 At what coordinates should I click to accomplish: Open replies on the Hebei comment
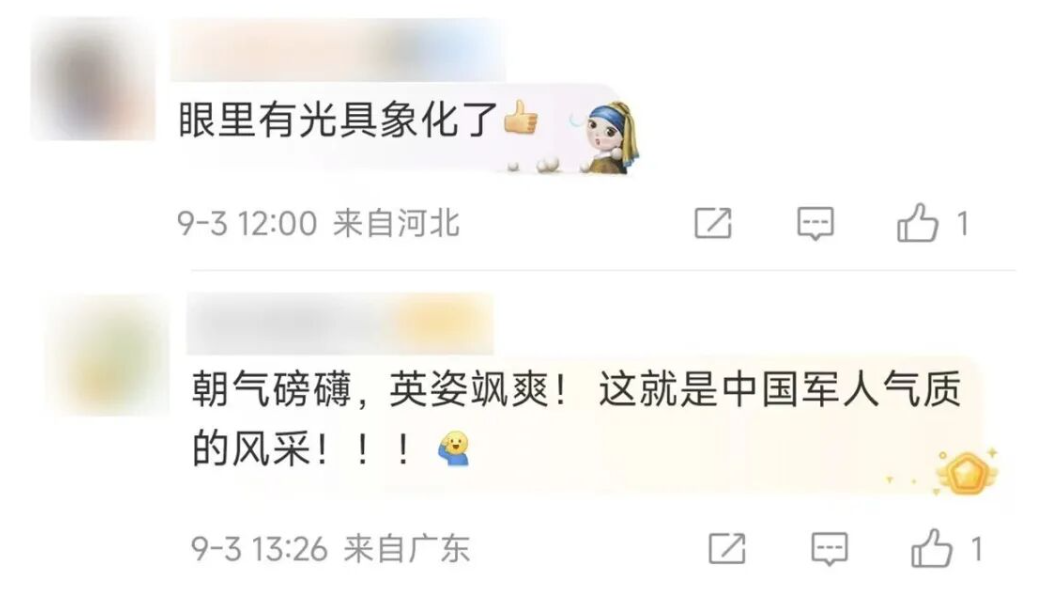tap(815, 223)
